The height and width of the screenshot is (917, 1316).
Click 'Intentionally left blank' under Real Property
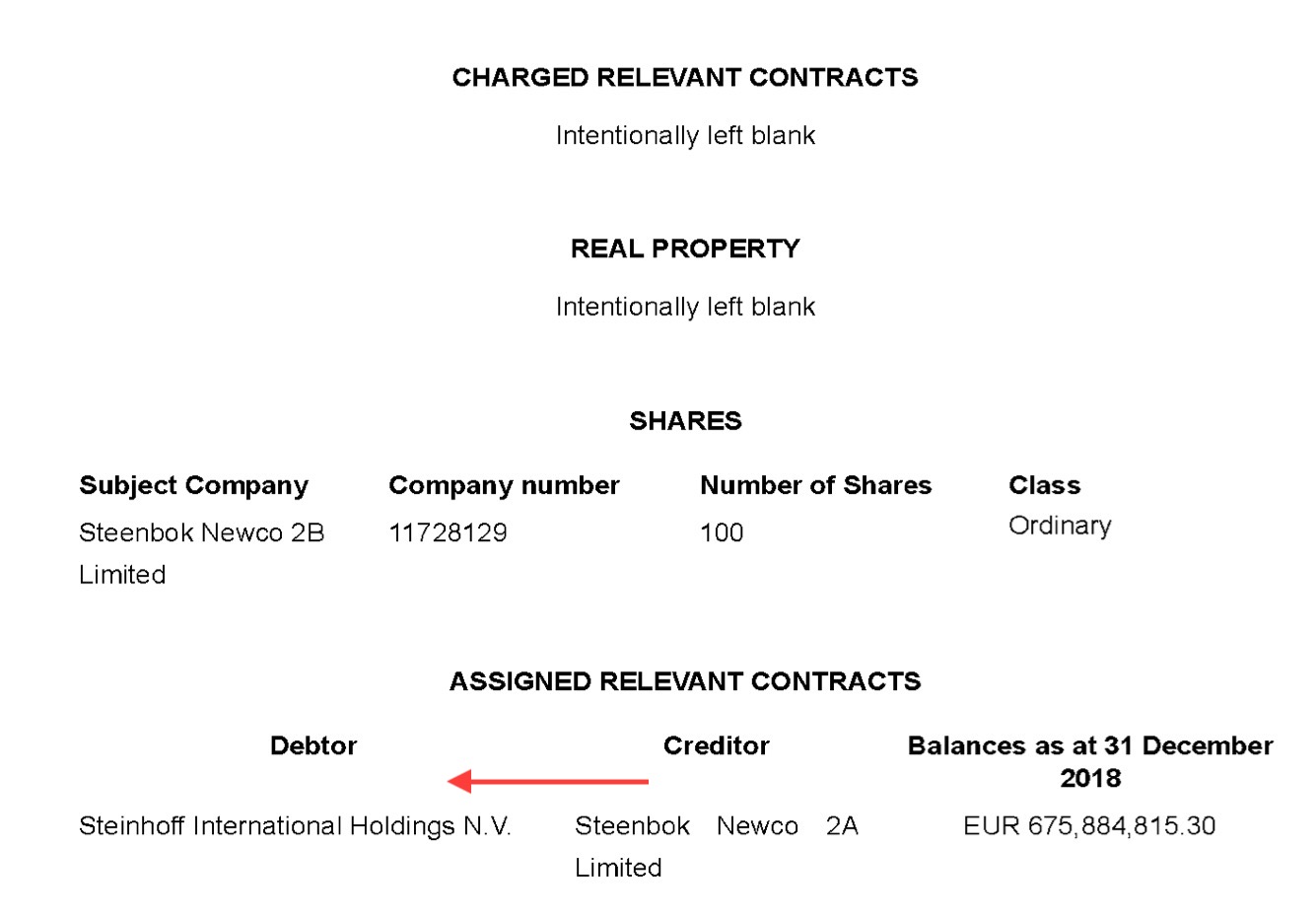[x=685, y=307]
